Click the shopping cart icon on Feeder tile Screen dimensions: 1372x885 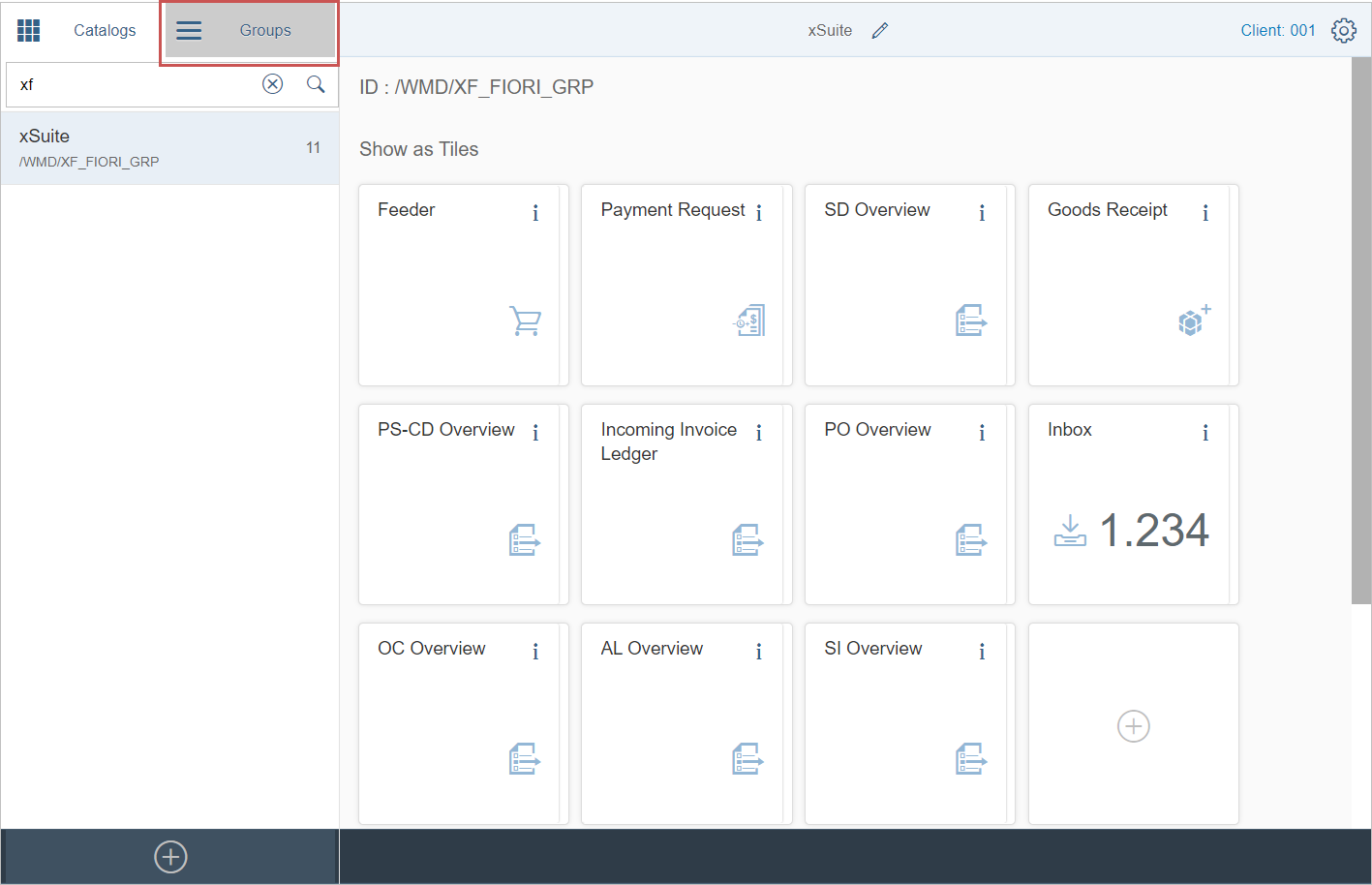(525, 320)
